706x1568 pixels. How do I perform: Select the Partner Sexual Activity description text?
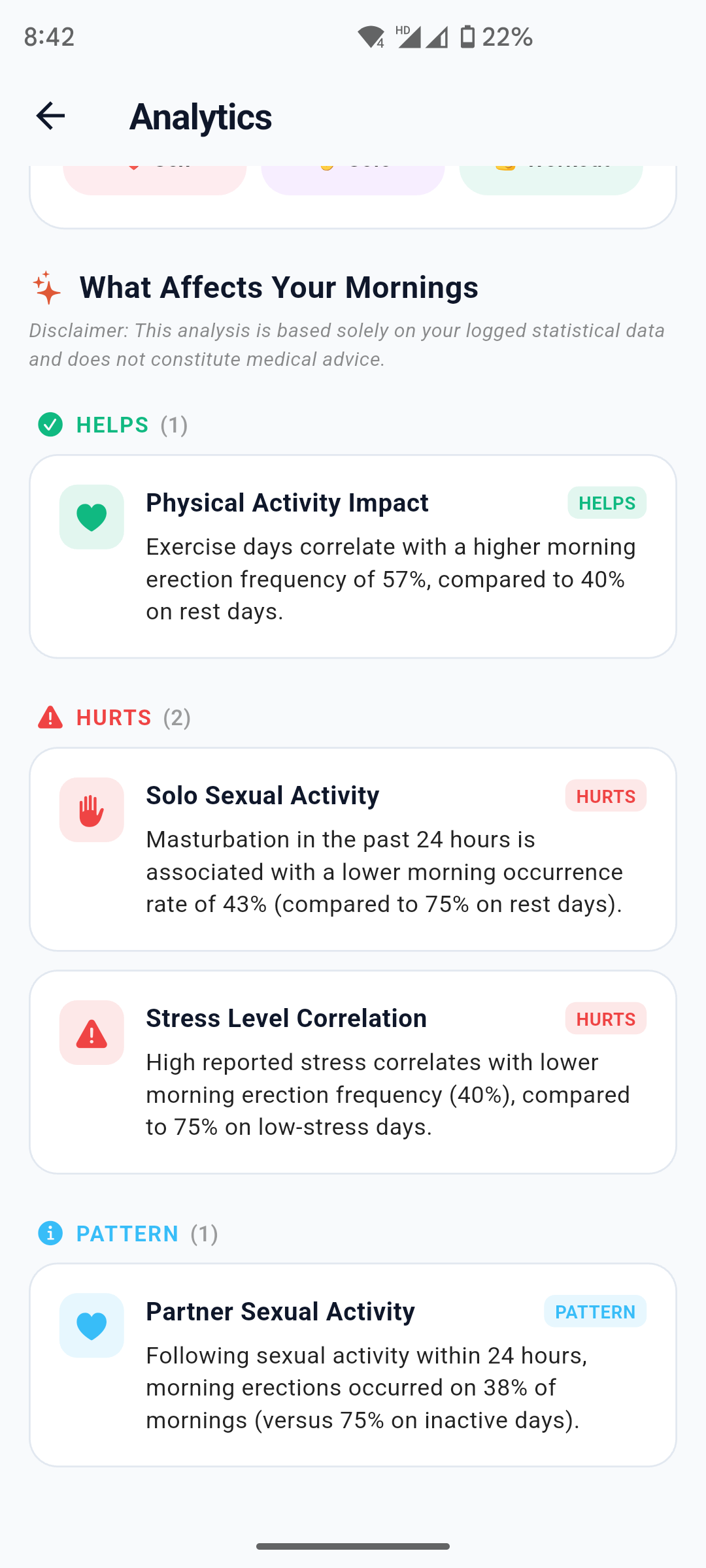tap(366, 1388)
